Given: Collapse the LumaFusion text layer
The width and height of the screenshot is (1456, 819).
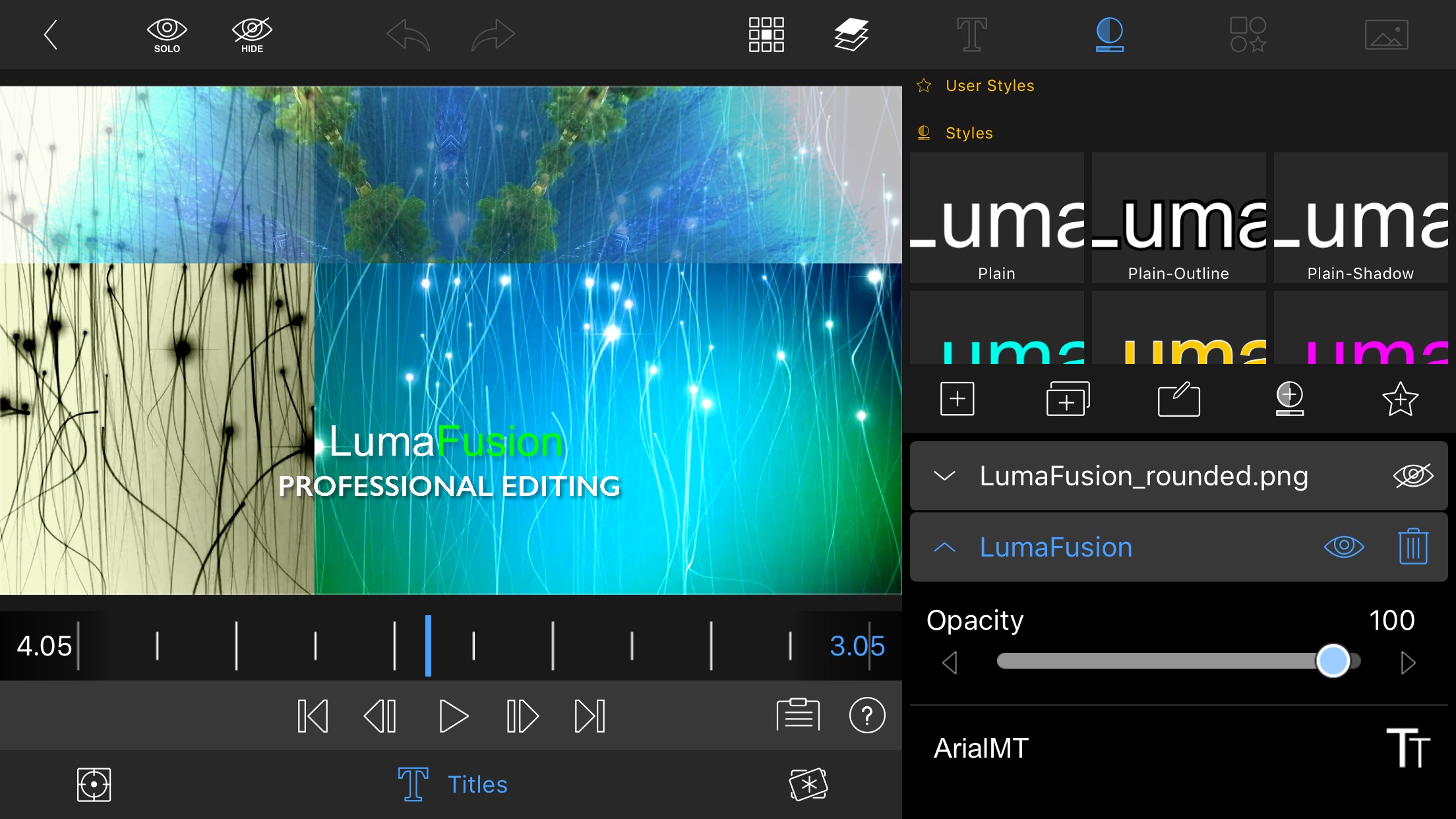Looking at the screenshot, I should point(945,547).
